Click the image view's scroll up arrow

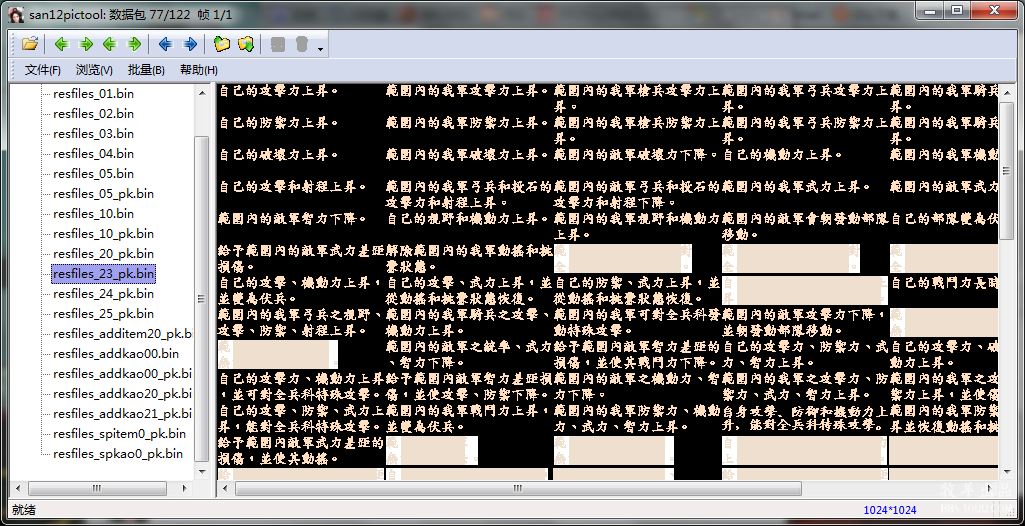pyautogui.click(x=1007, y=91)
